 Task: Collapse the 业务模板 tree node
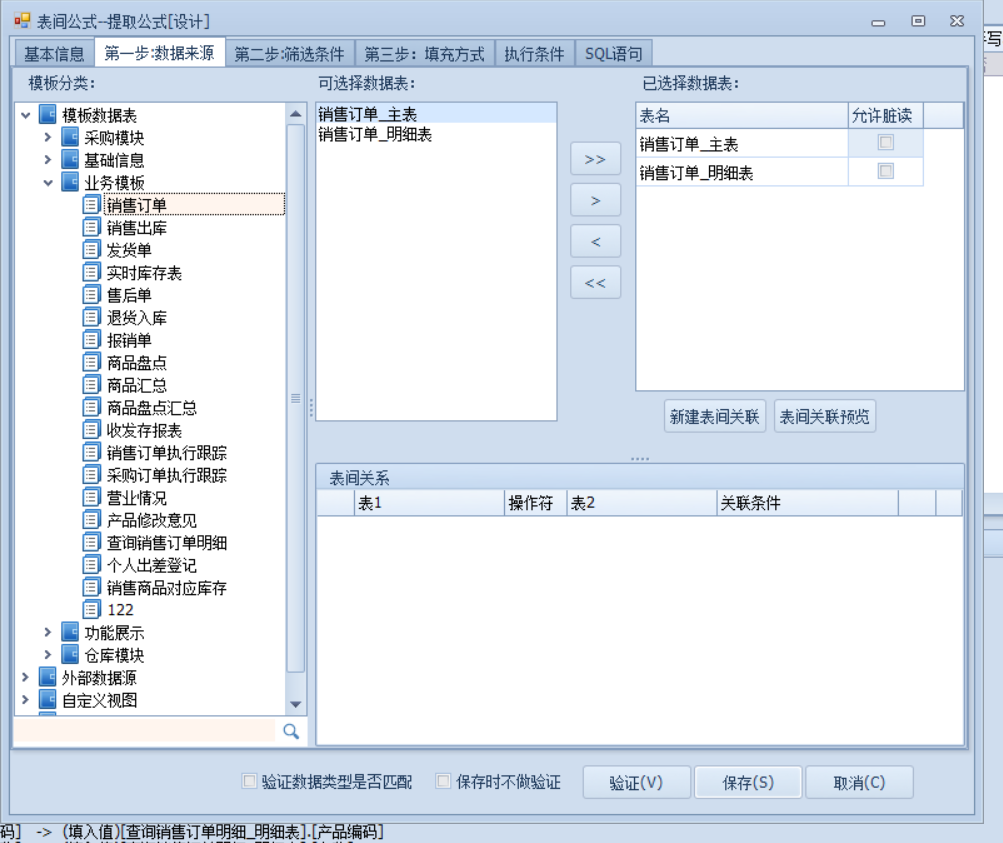click(48, 183)
